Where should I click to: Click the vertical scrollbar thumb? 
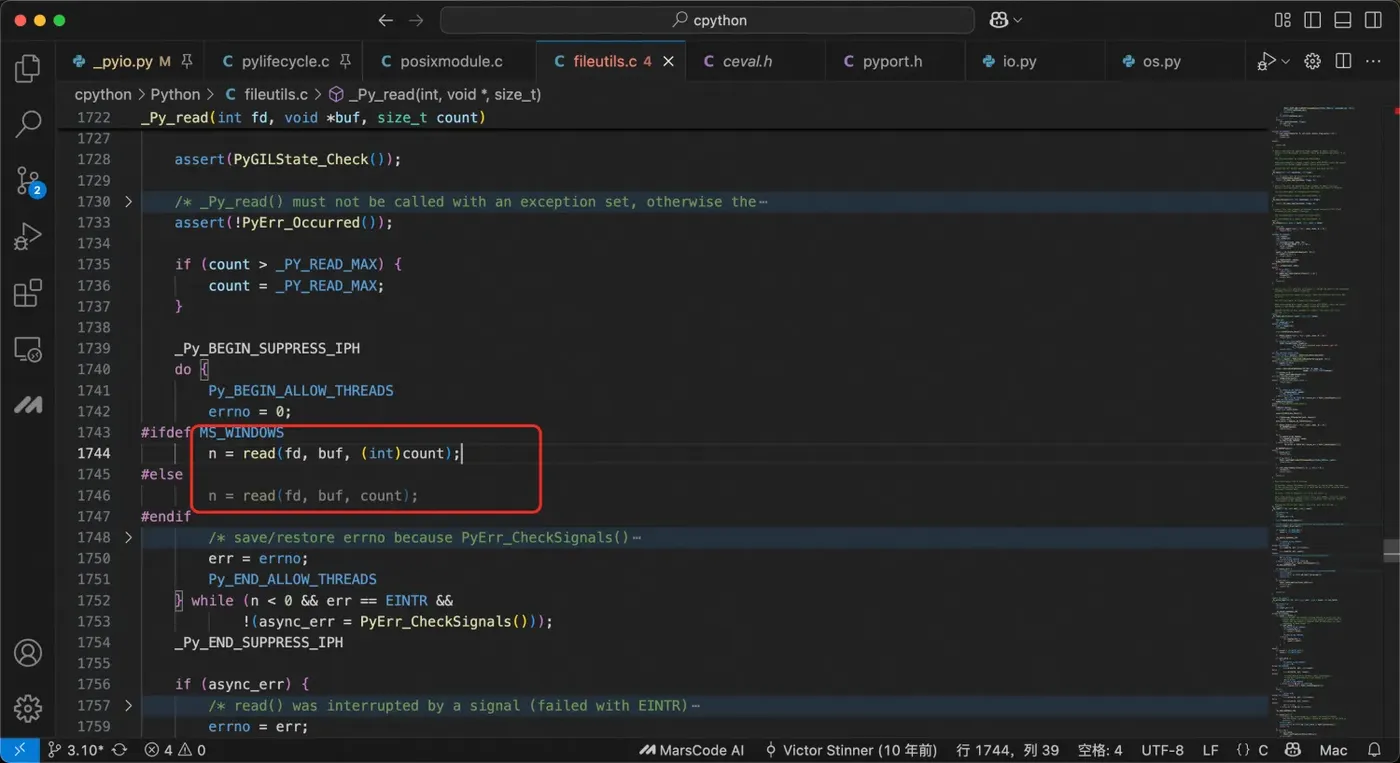pyautogui.click(x=1391, y=551)
